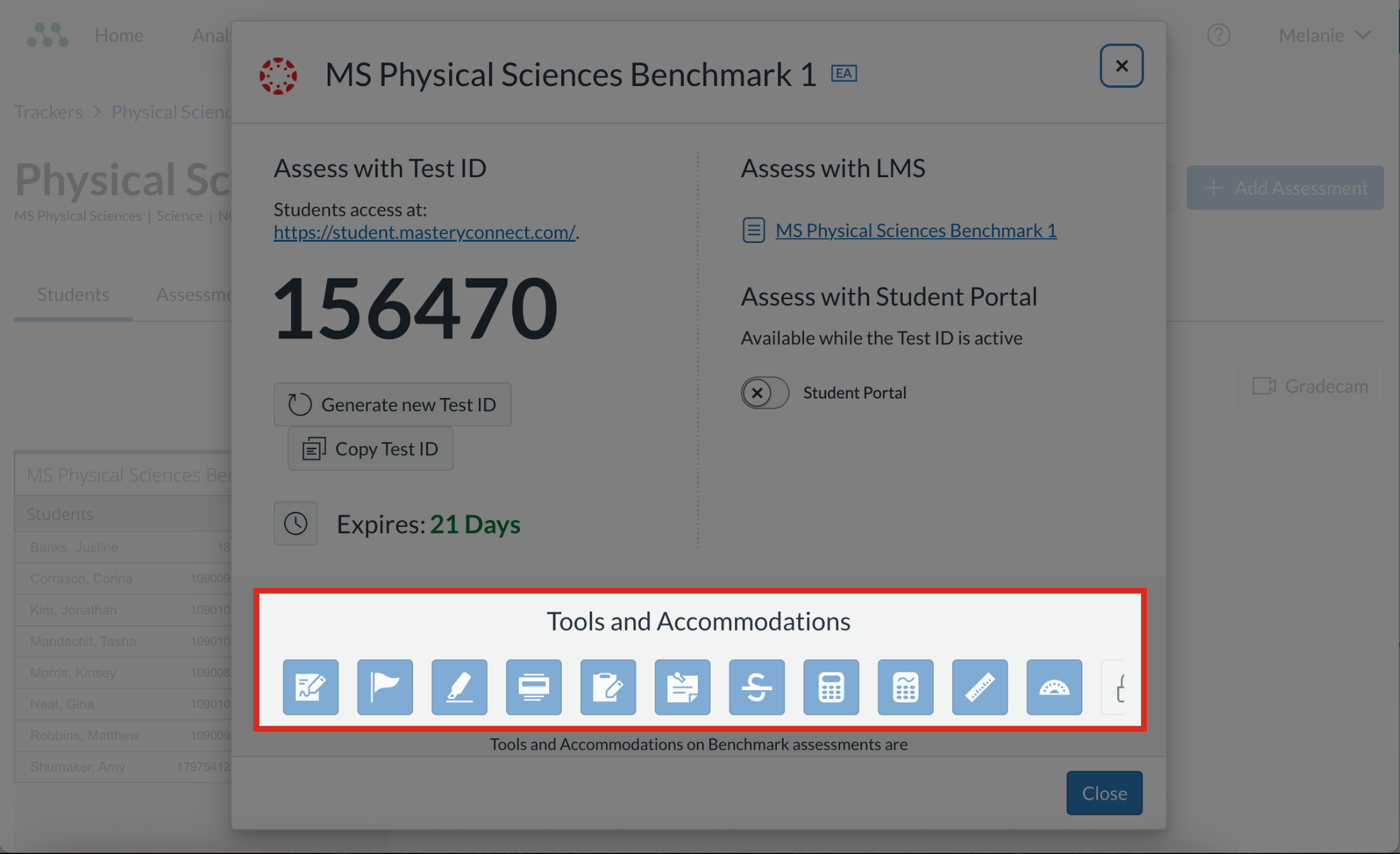Image resolution: width=1400 pixels, height=854 pixels.
Task: Click the Add Assessment button
Action: [1285, 188]
